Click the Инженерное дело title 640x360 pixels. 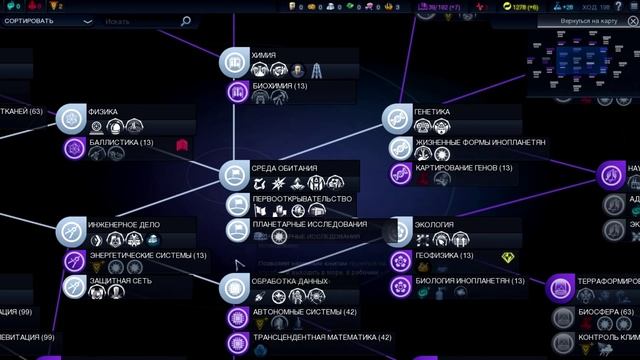point(124,225)
